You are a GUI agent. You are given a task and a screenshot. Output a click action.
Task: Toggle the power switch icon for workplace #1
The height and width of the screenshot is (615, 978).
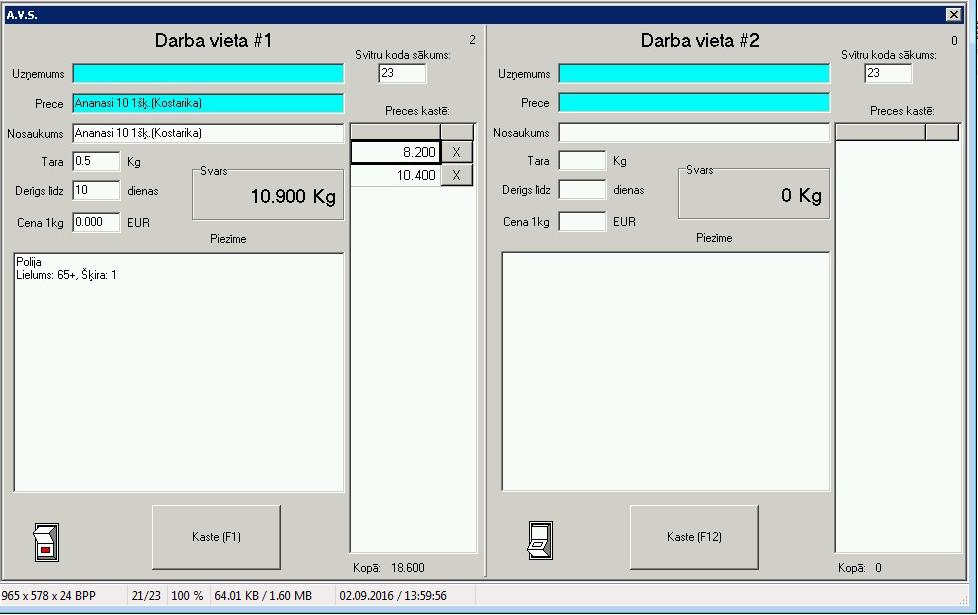[46, 542]
